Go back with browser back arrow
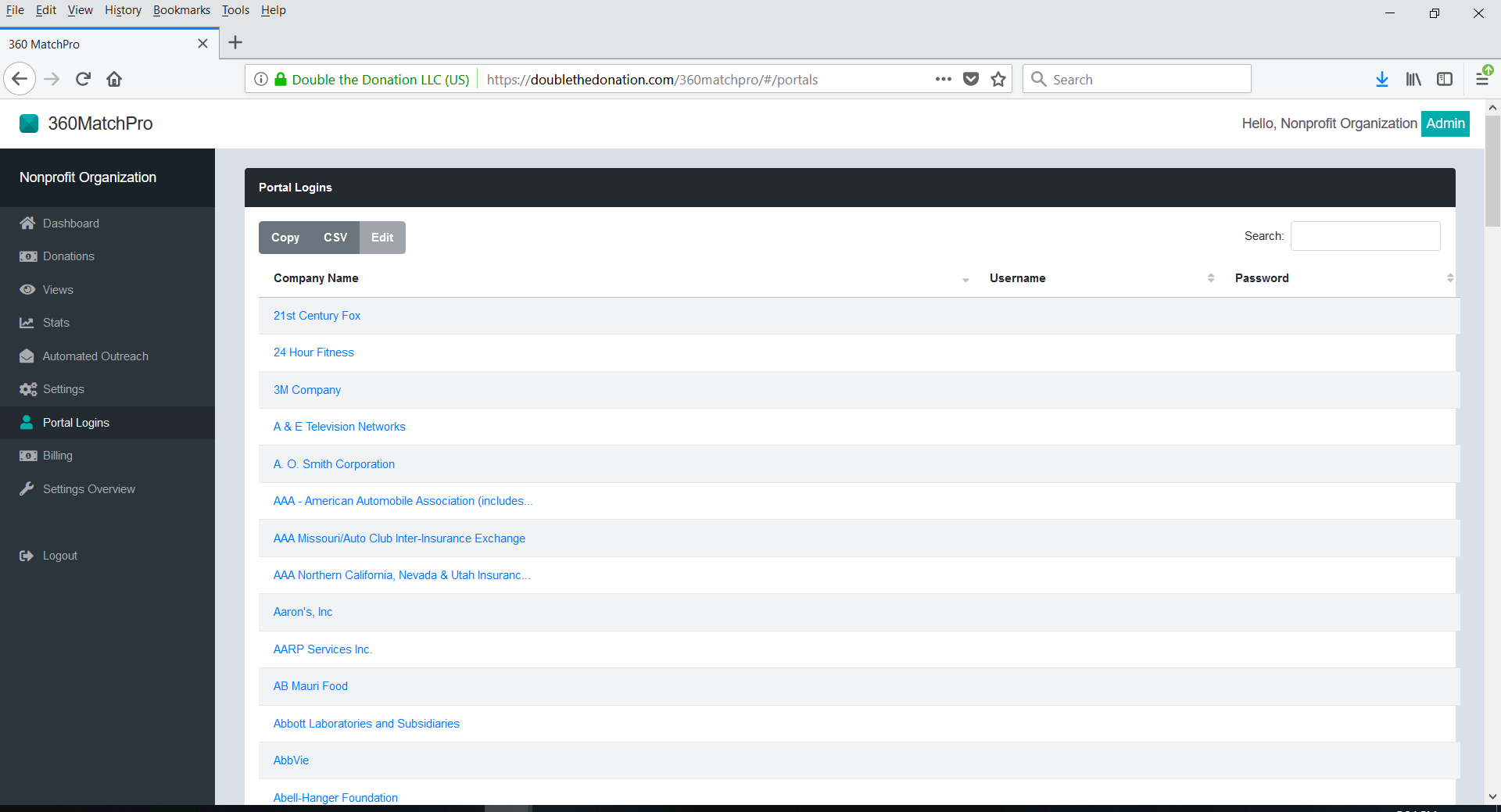The width and height of the screenshot is (1501, 812). click(20, 79)
